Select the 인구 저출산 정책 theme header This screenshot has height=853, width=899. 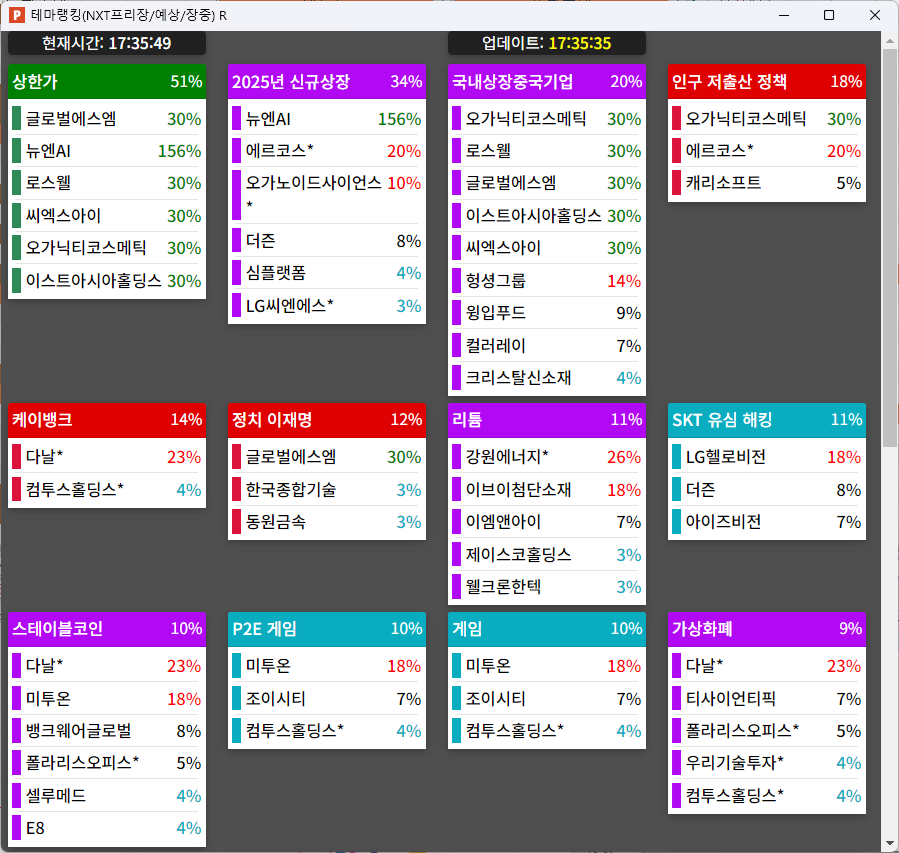click(x=767, y=81)
